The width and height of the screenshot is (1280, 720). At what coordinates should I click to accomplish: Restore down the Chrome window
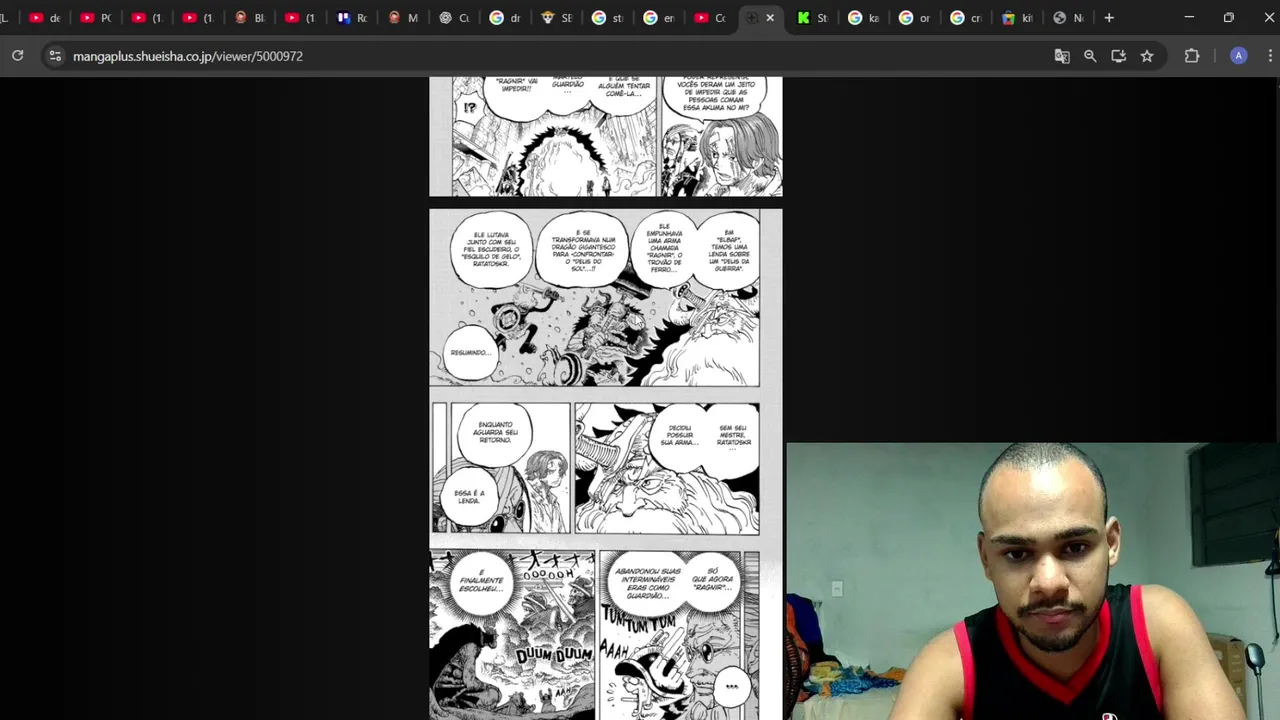coord(1229,18)
